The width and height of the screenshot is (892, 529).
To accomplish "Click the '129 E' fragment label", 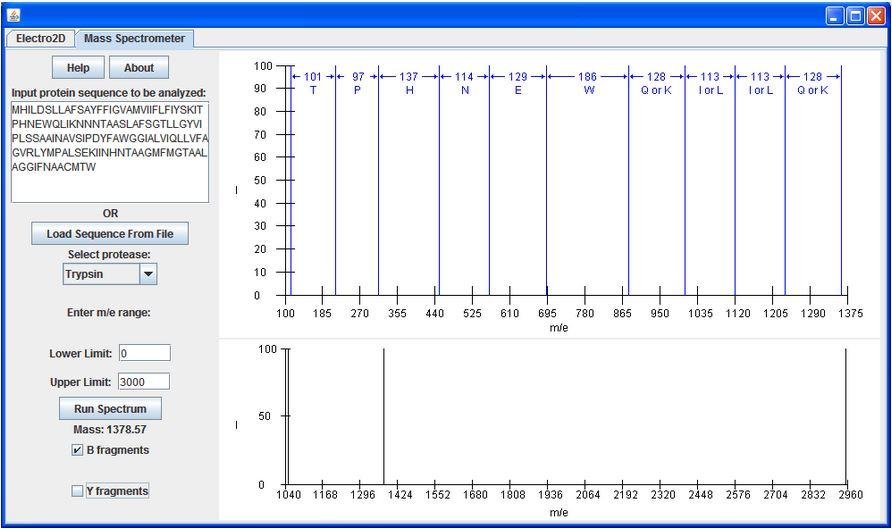I will [x=518, y=83].
